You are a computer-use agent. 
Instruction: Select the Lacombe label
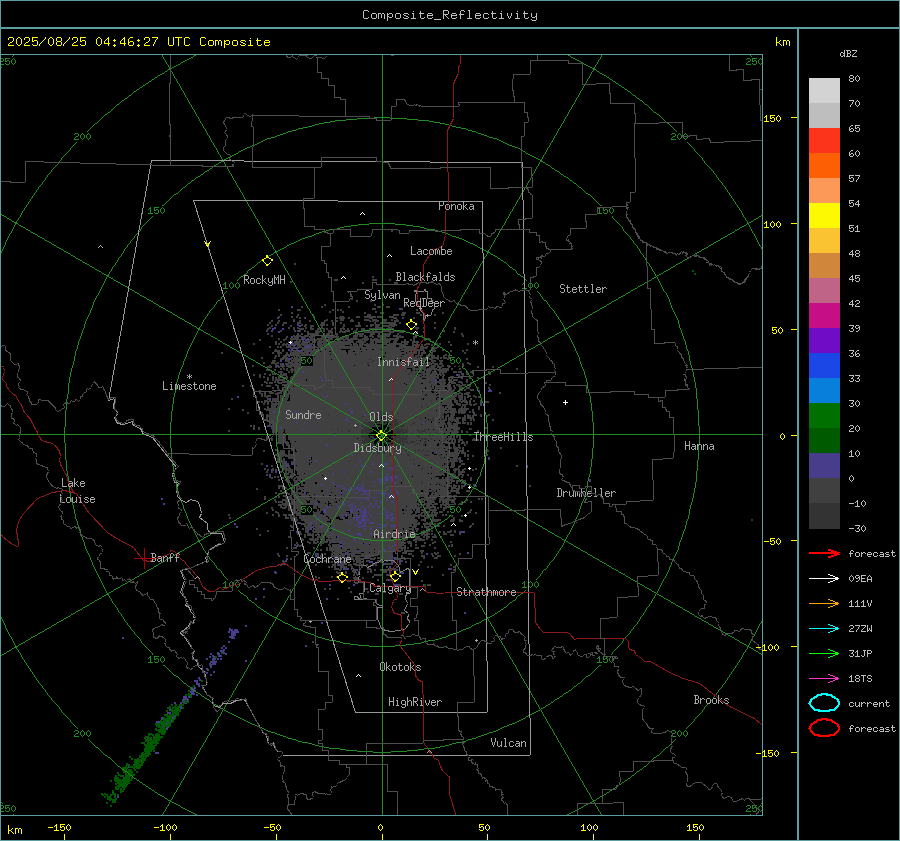[431, 251]
